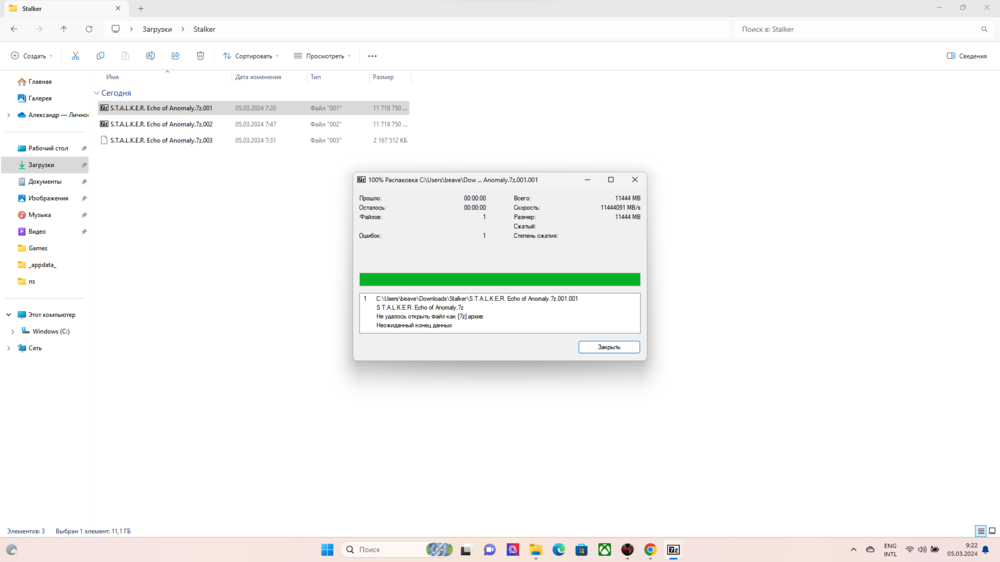1000x562 pixels.
Task: Click the Cut scissors icon in toolbar
Action: (75, 56)
